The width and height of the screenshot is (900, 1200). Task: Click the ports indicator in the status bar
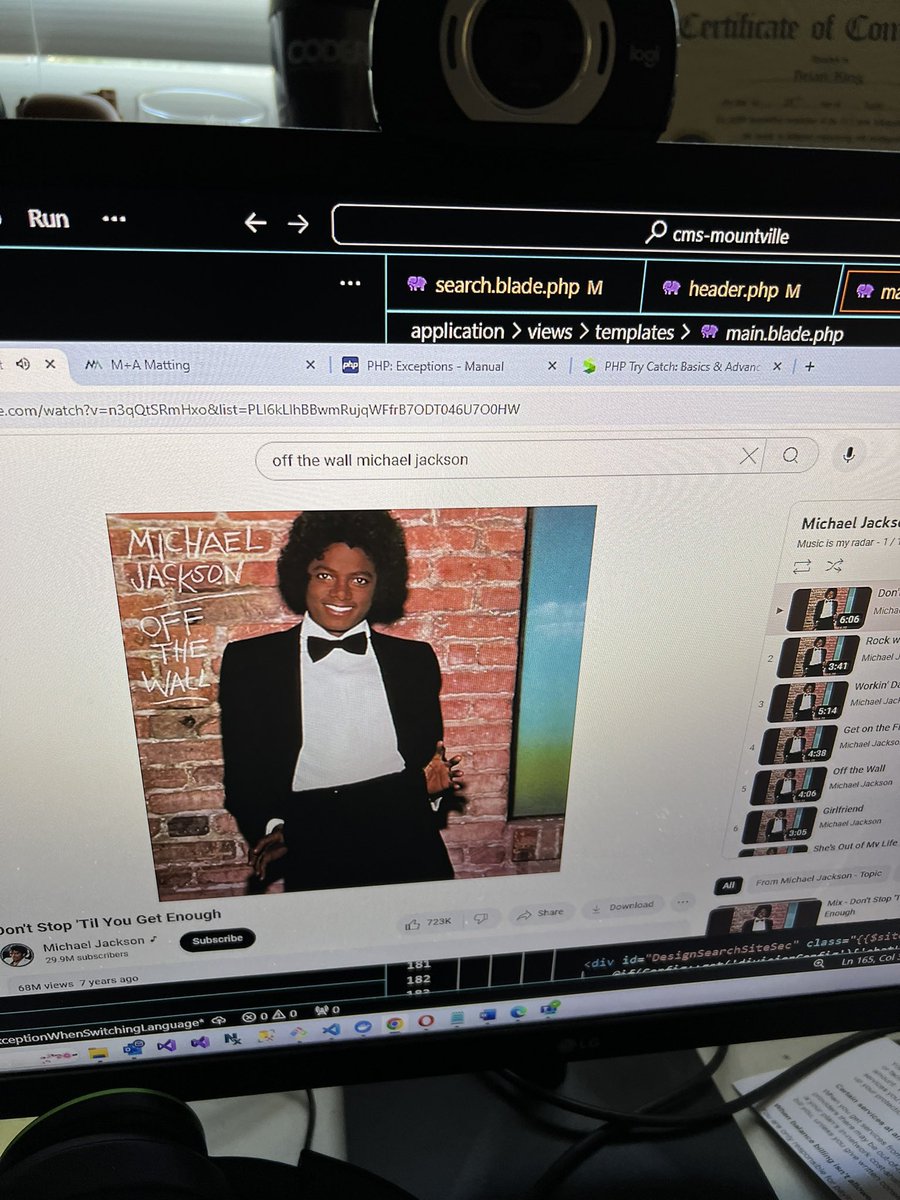pyautogui.click(x=327, y=1011)
